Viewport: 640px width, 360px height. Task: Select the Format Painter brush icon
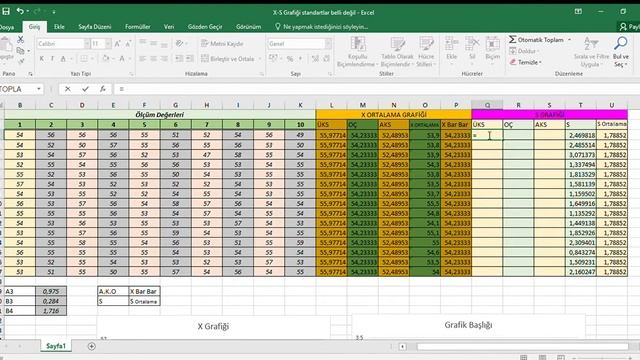21,61
